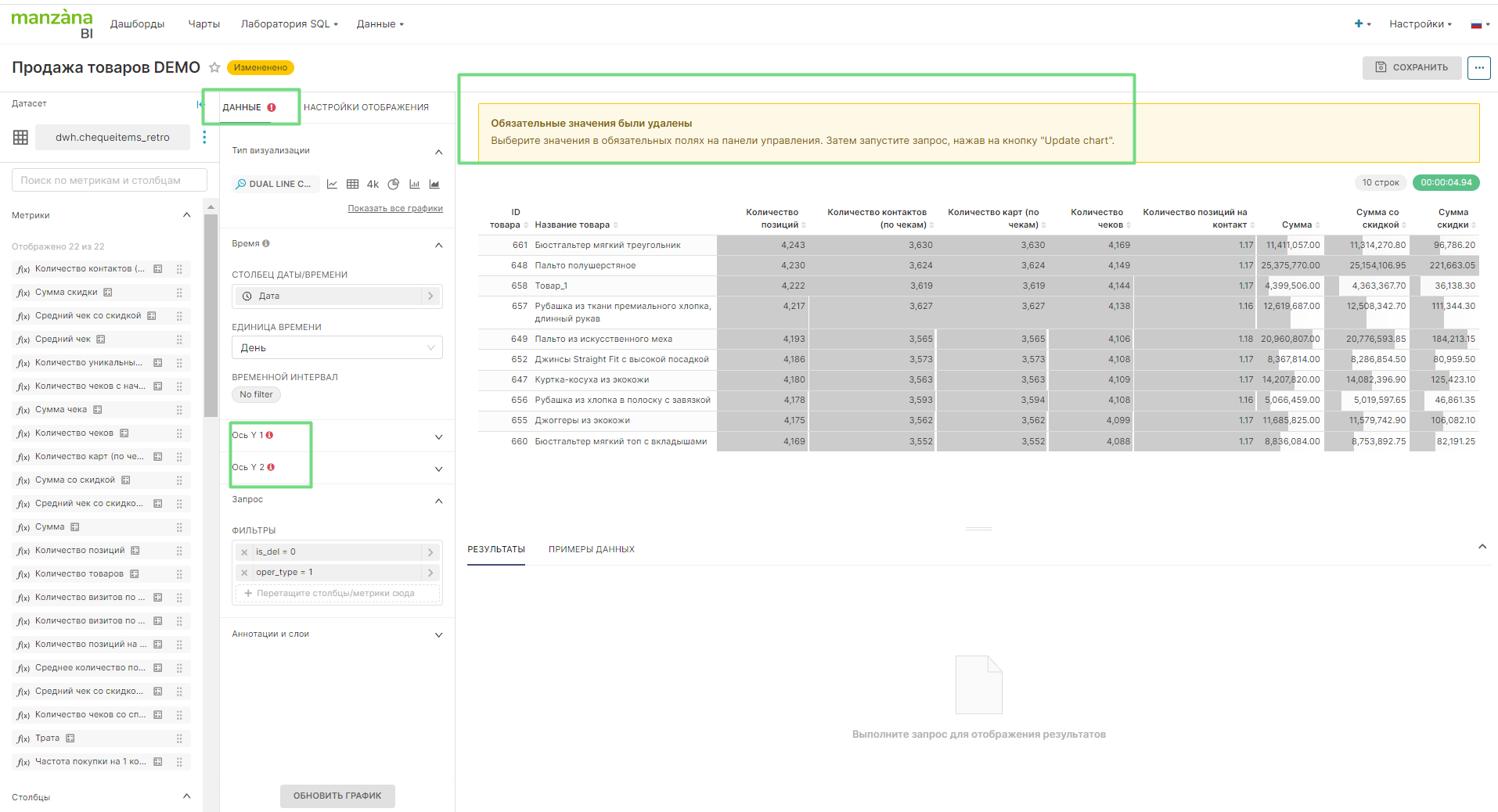The image size is (1498, 812).
Task: Select the line chart visualization icon
Action: [332, 185]
